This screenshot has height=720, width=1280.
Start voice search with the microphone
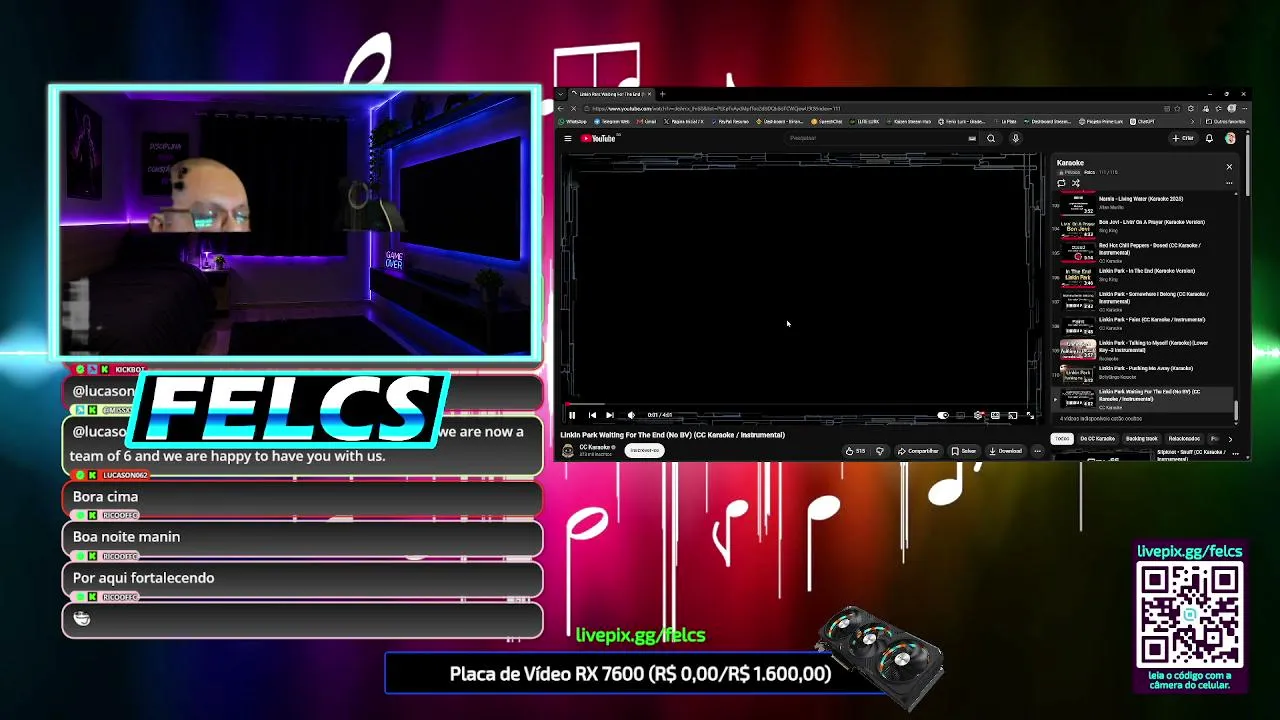pyautogui.click(x=1015, y=138)
